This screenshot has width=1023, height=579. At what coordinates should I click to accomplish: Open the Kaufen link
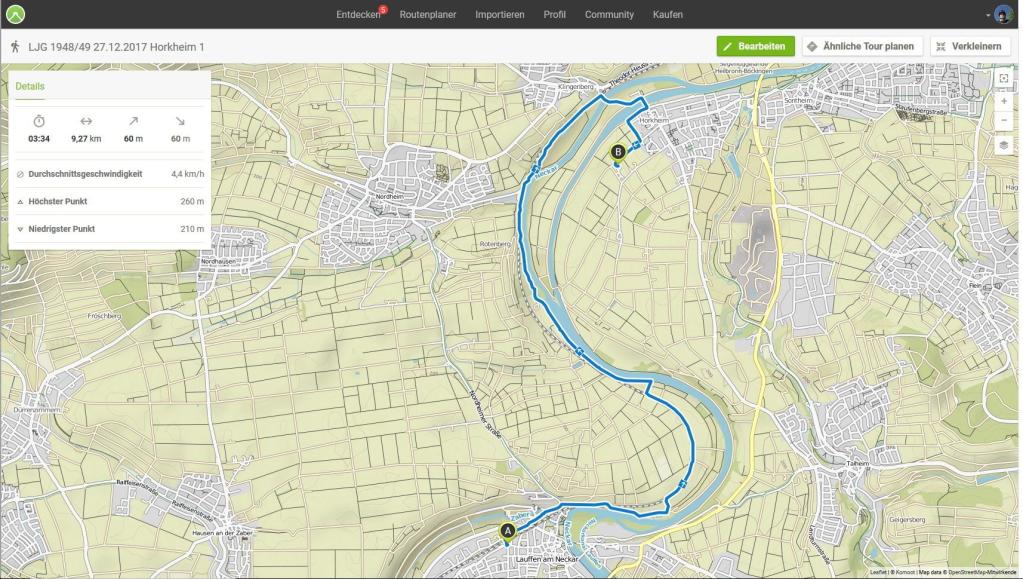coord(667,14)
